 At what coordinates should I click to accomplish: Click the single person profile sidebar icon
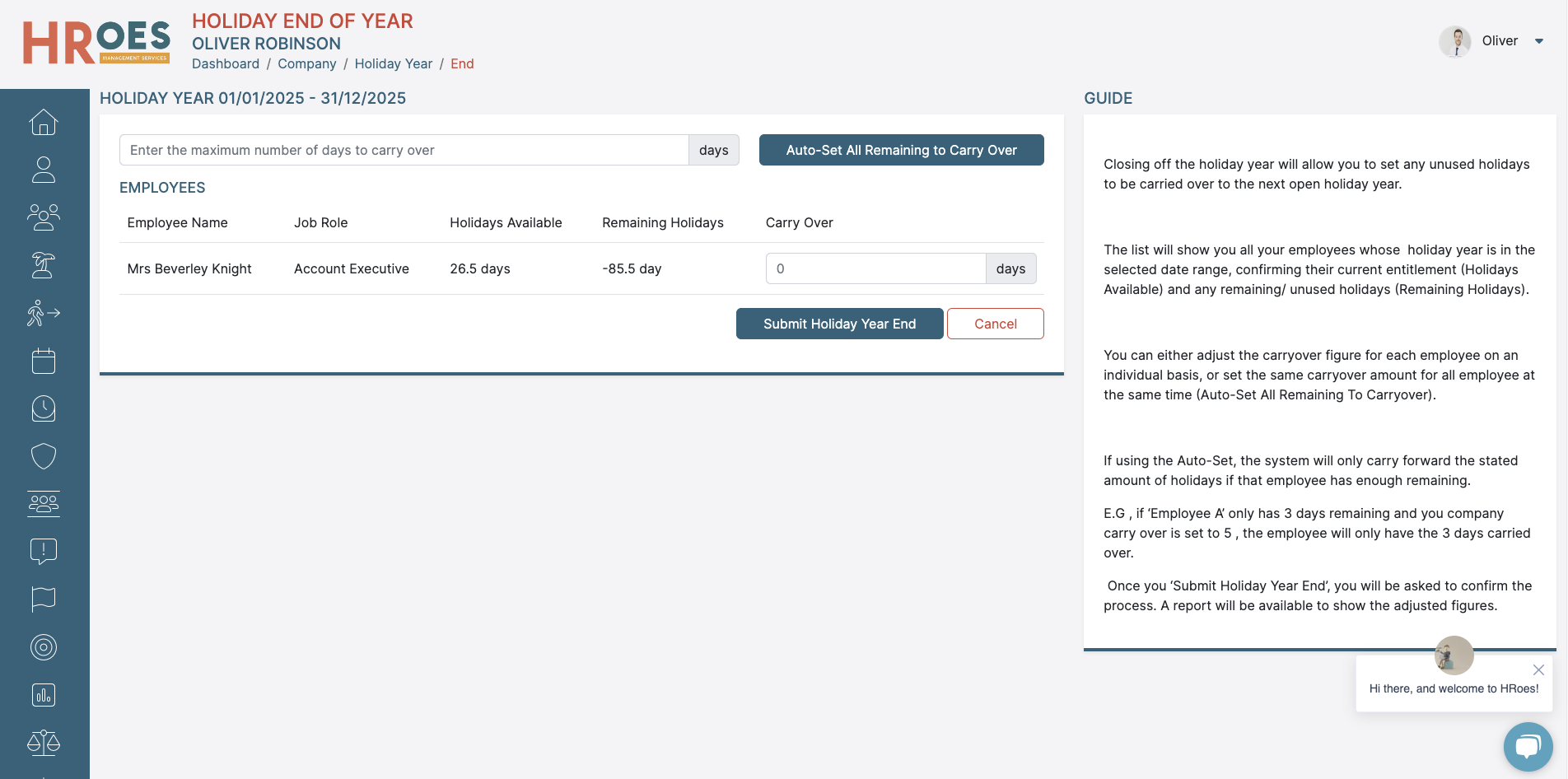pyautogui.click(x=44, y=170)
